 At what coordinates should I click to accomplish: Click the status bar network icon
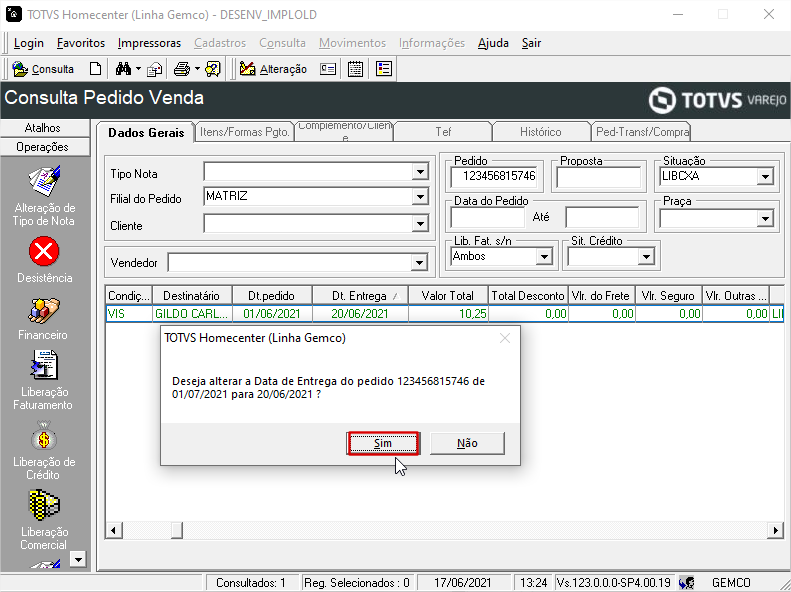point(686,582)
